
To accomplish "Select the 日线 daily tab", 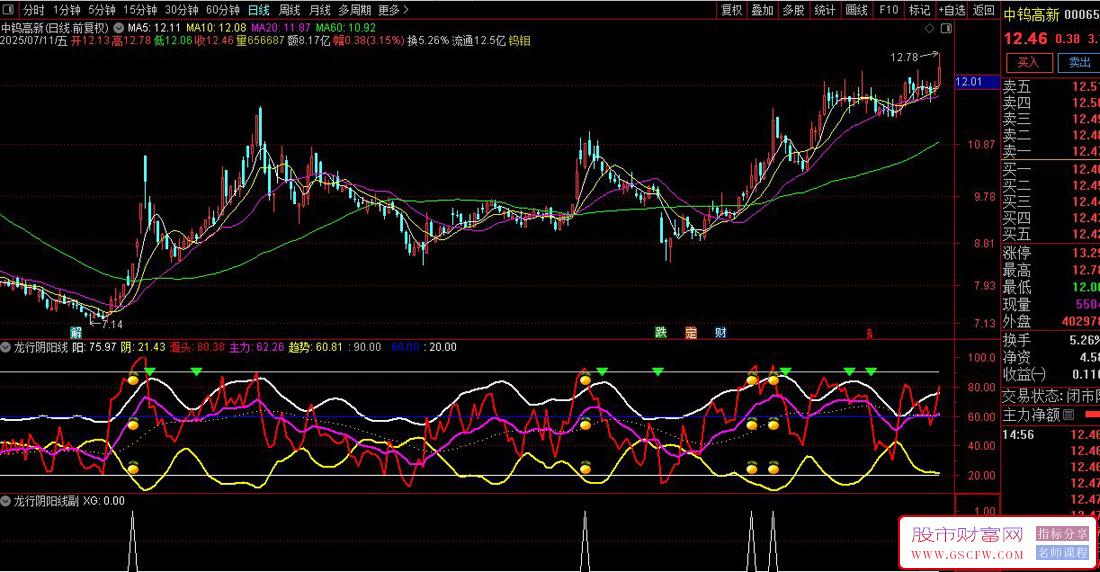I will click(259, 10).
